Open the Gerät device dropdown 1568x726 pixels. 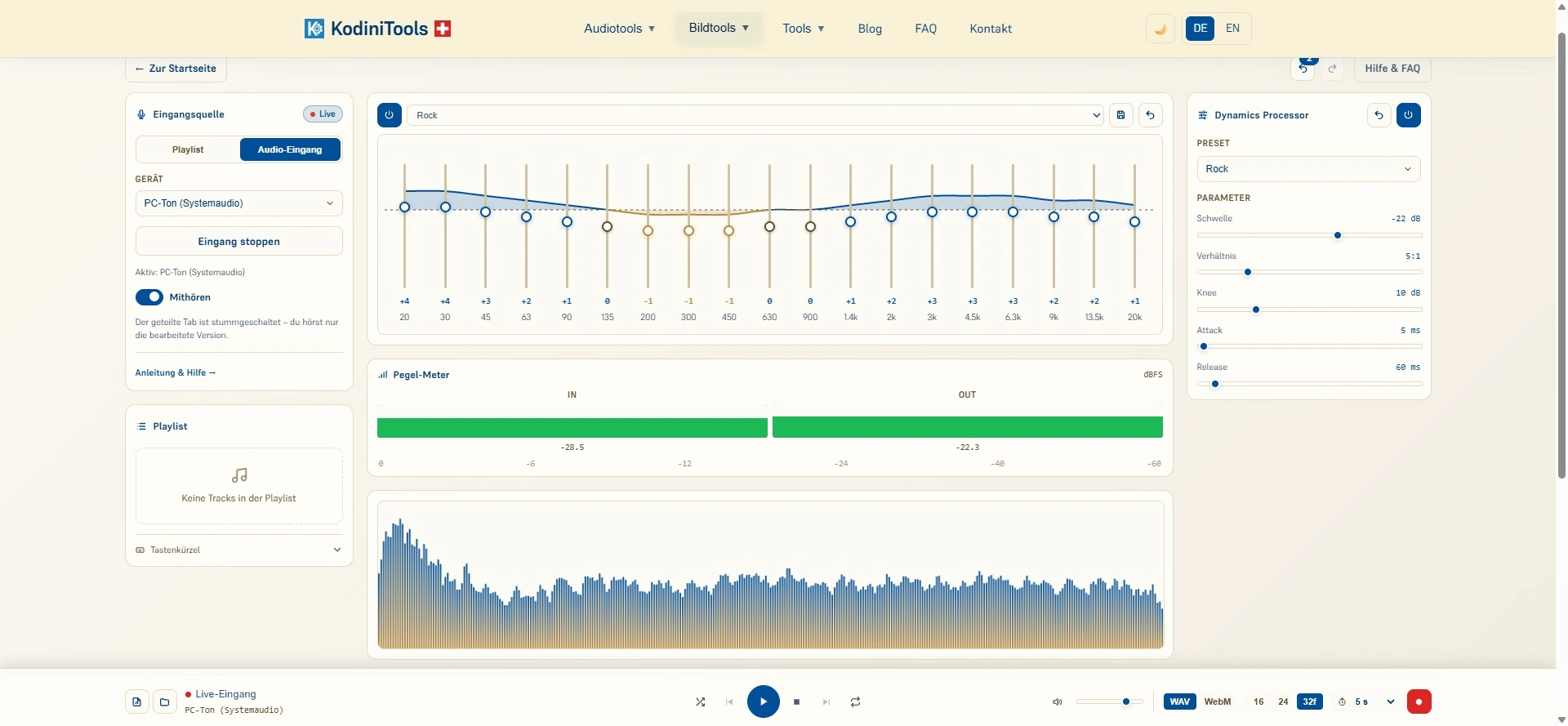click(x=238, y=203)
